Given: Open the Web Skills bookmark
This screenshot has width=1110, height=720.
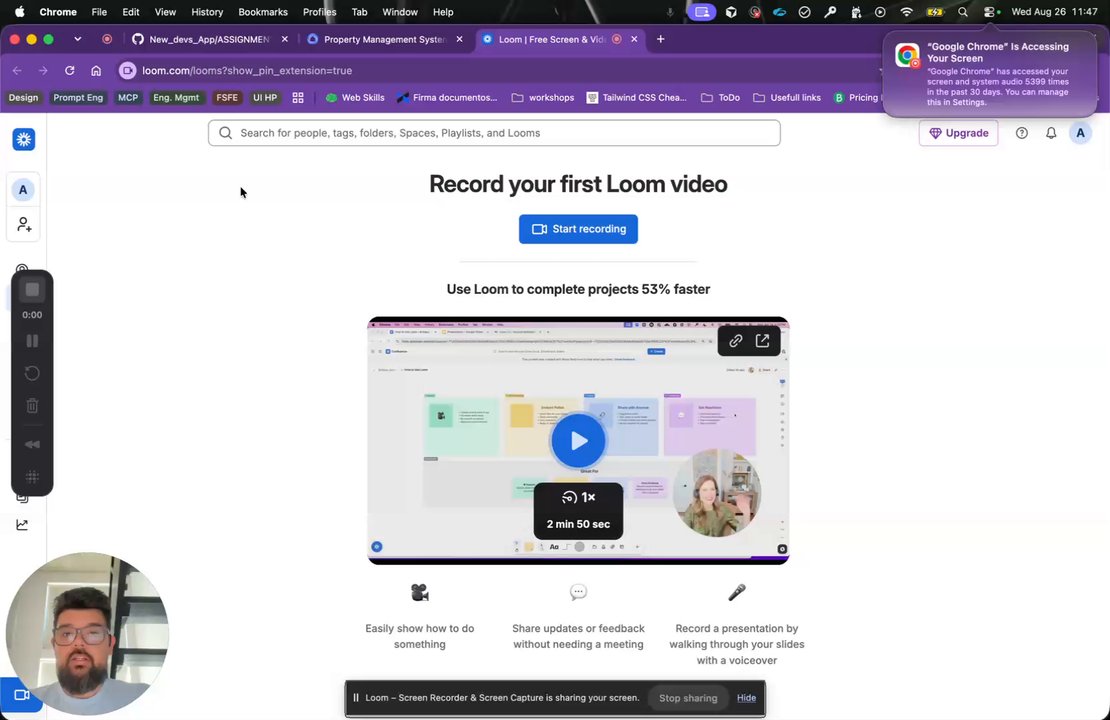Looking at the screenshot, I should coord(355,98).
